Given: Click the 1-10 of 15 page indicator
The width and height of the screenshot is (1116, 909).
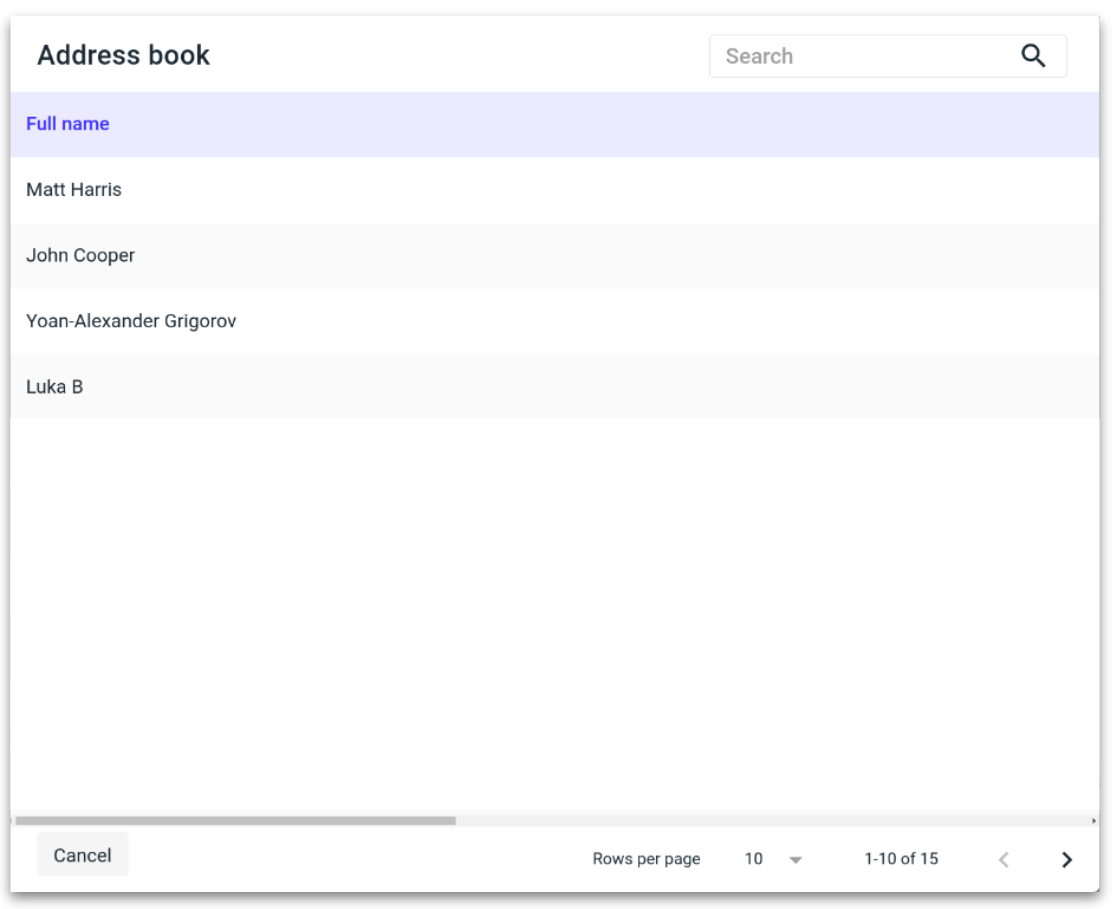Looking at the screenshot, I should (x=903, y=858).
